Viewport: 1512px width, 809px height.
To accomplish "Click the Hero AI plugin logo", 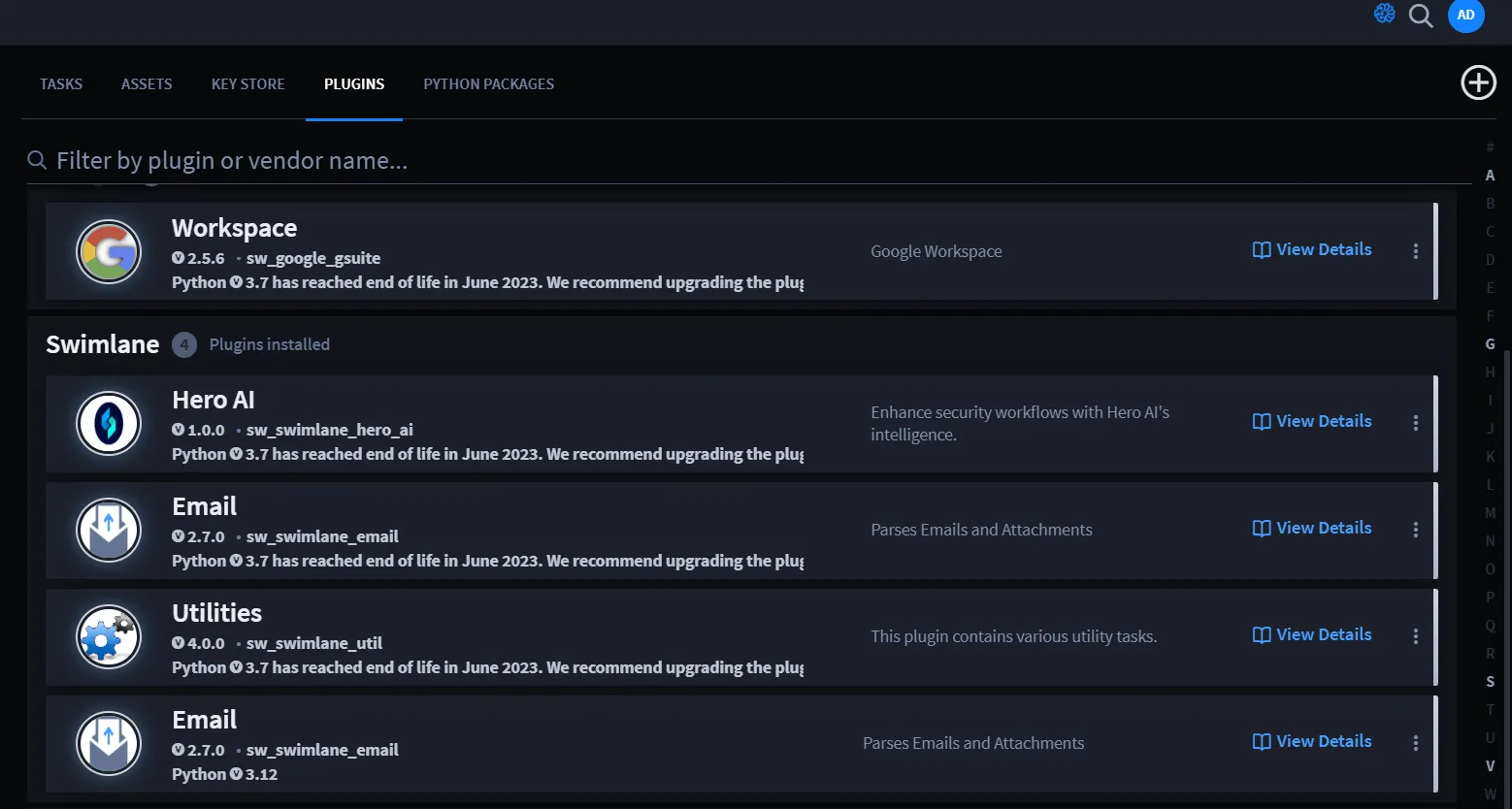I will [109, 424].
